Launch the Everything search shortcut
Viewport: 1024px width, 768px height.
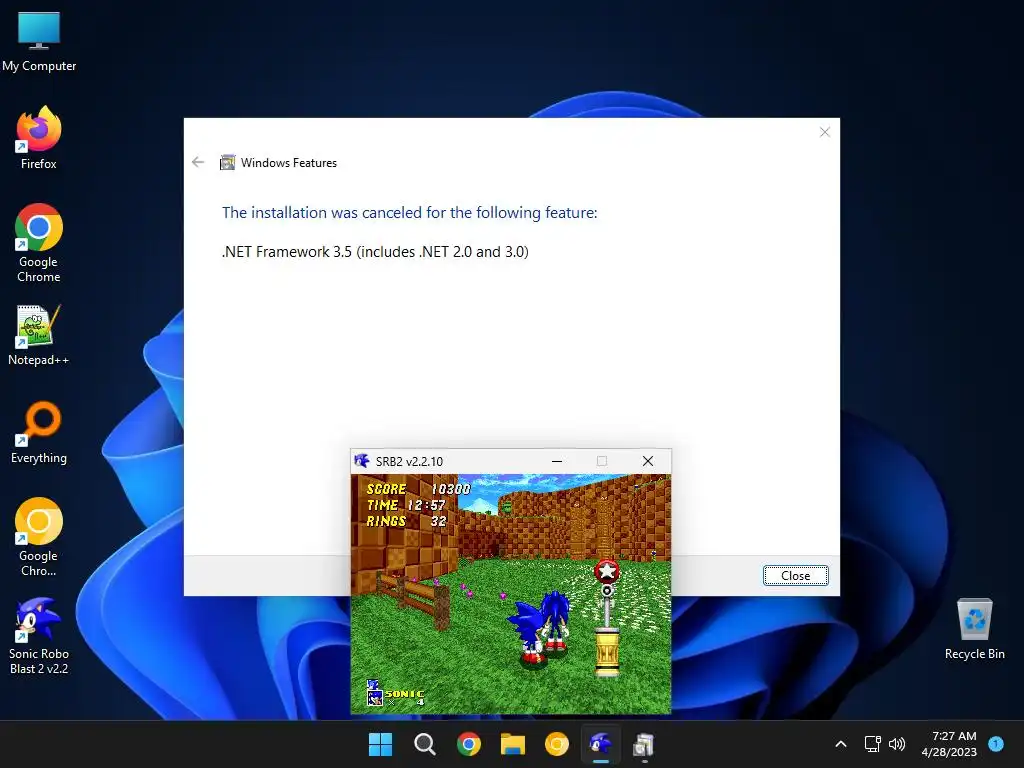pos(39,432)
